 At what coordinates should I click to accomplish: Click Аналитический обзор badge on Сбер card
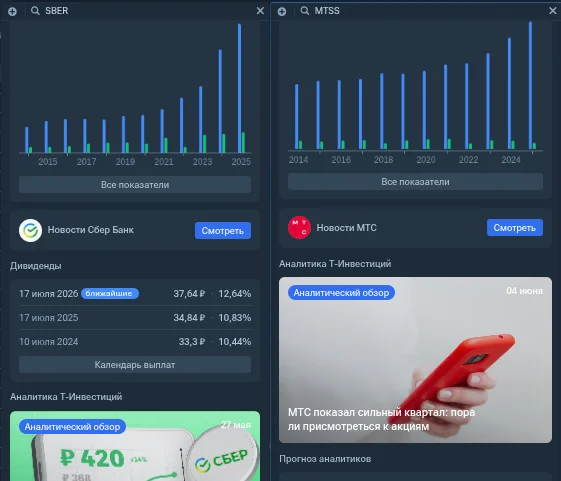pos(72,427)
